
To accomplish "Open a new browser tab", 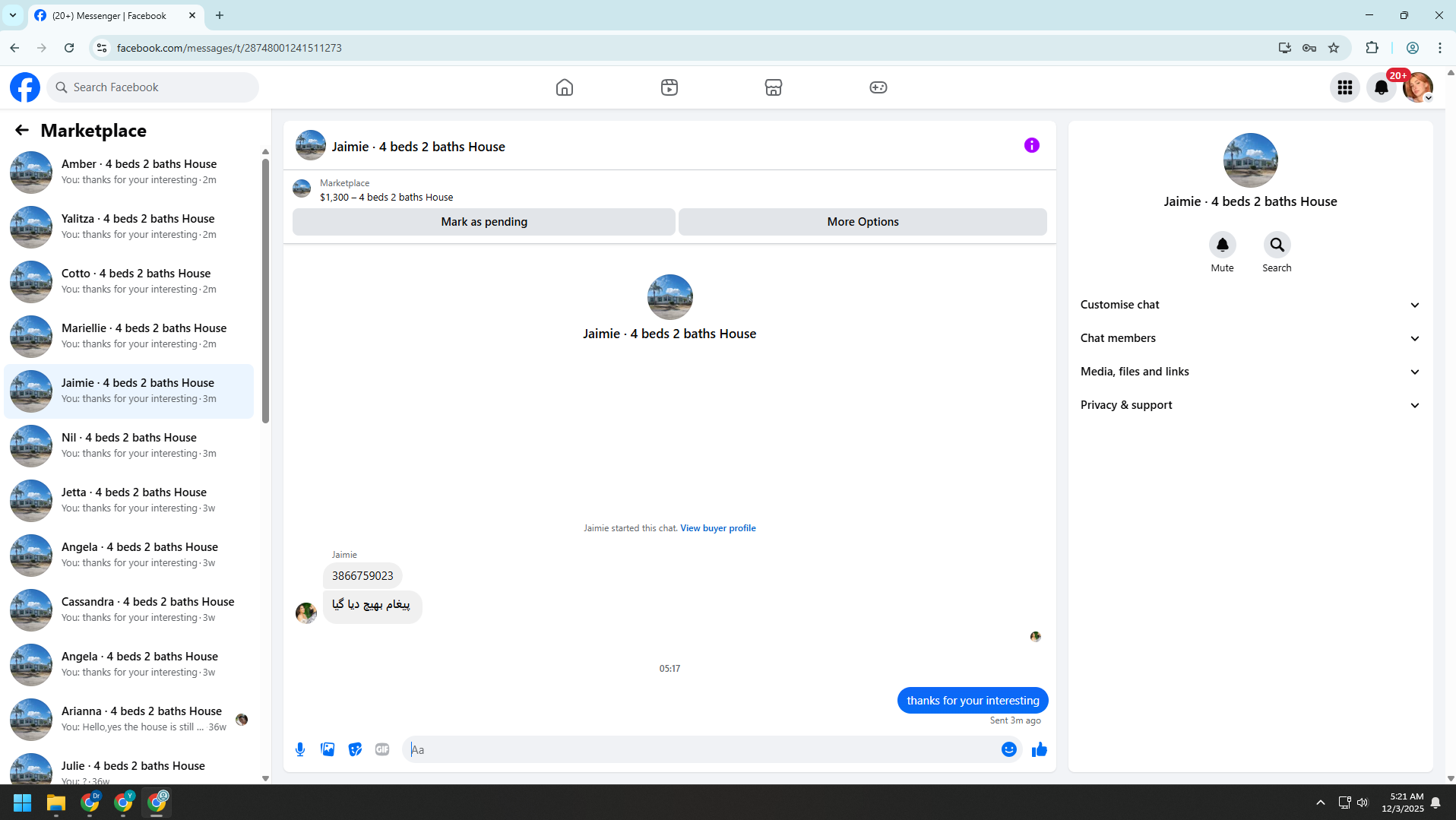I will point(220,15).
